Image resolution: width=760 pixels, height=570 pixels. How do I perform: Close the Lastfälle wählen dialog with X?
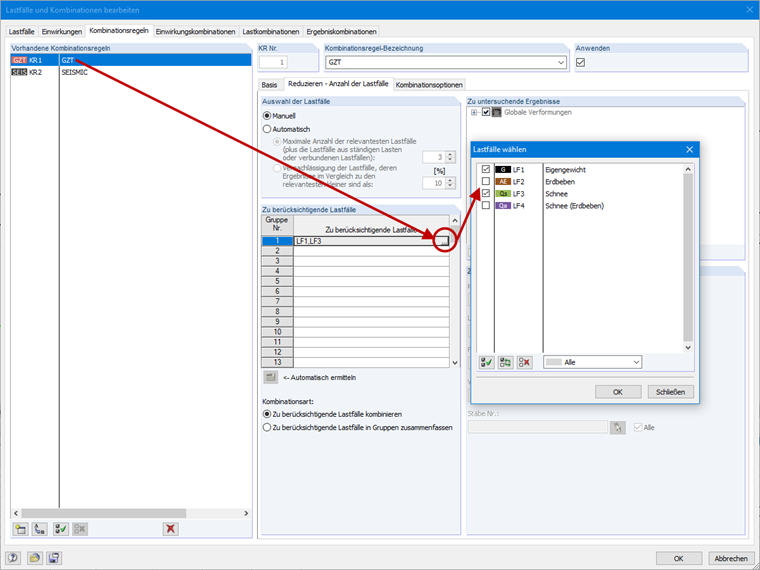tap(689, 149)
